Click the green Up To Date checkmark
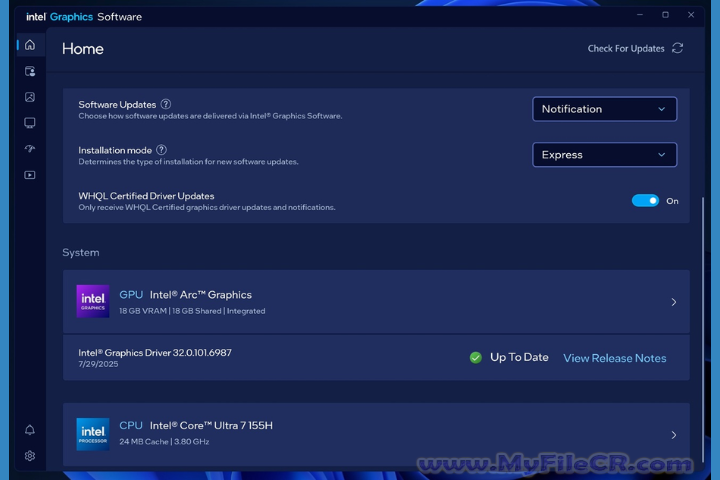Image resolution: width=720 pixels, height=480 pixels. 476,357
